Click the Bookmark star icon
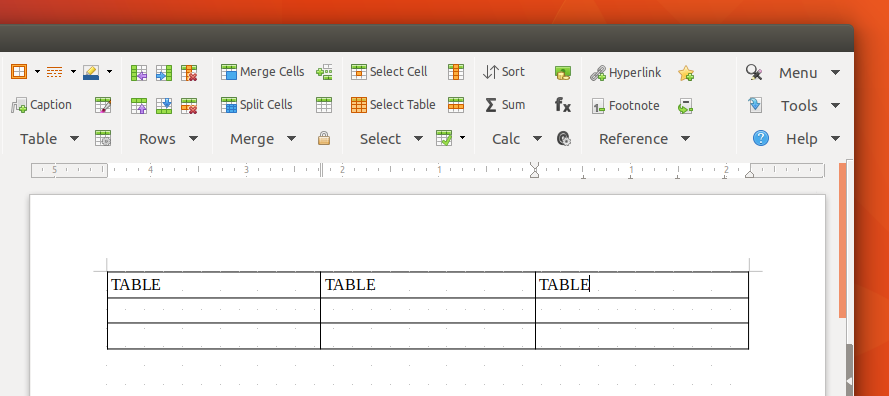Screen dimensions: 889x396 coord(686,73)
